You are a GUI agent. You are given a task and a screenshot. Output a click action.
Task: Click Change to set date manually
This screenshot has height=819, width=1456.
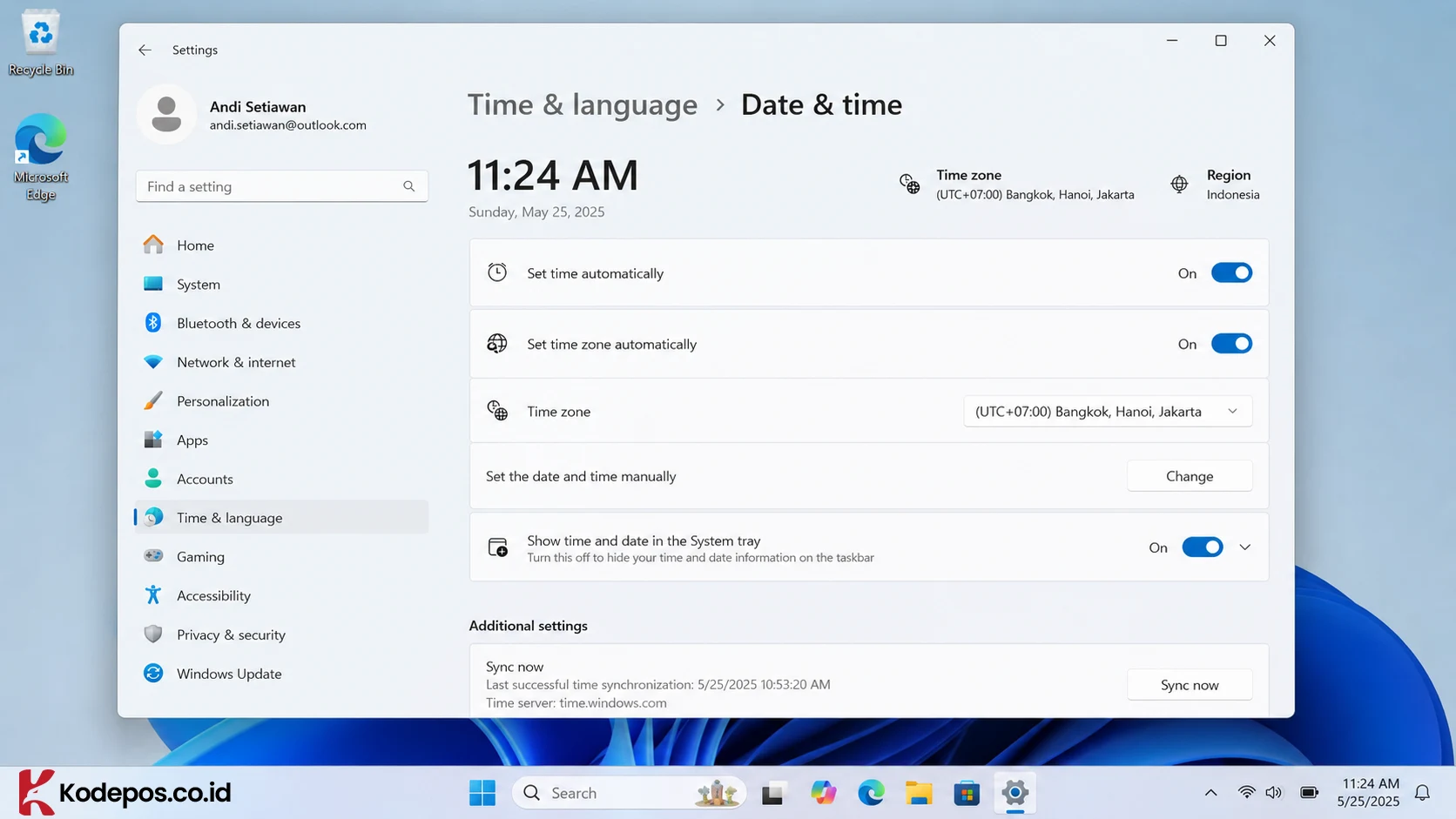click(1190, 476)
